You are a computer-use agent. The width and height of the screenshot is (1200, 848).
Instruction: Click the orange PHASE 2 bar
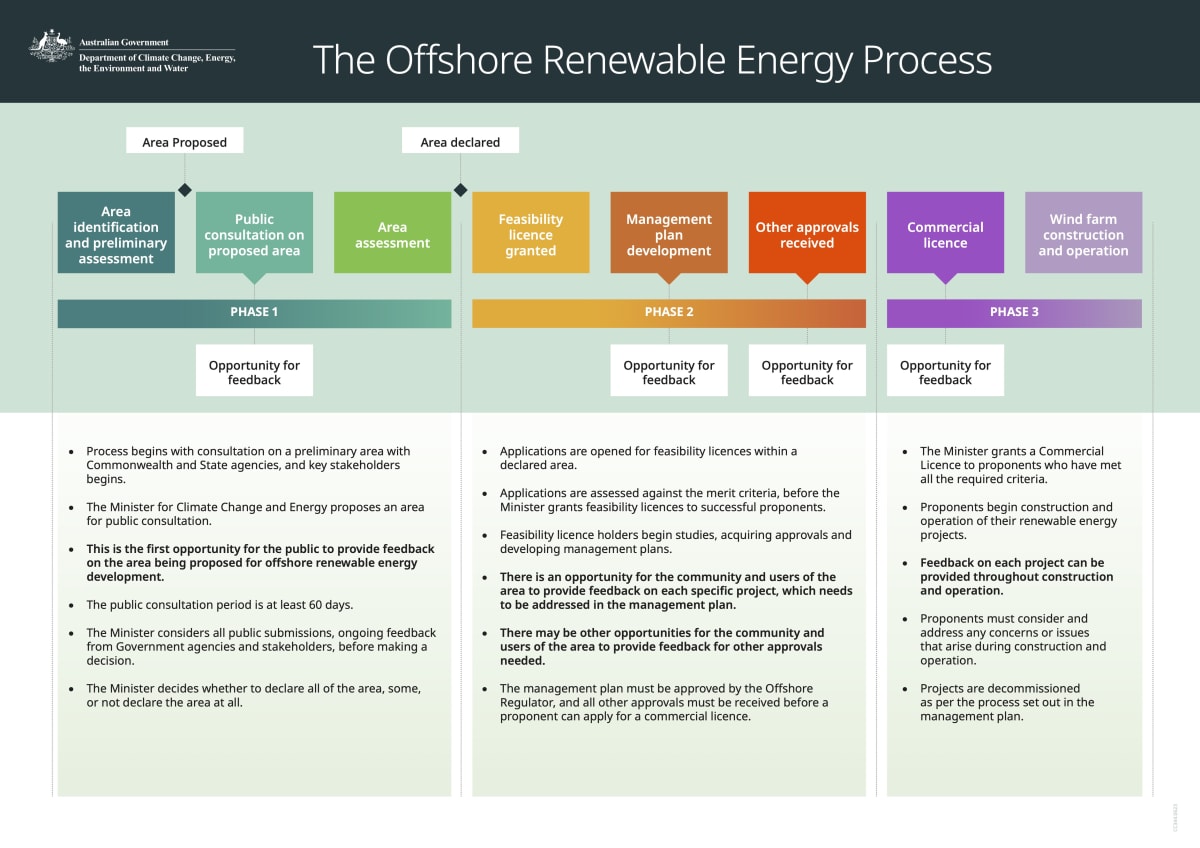point(668,312)
